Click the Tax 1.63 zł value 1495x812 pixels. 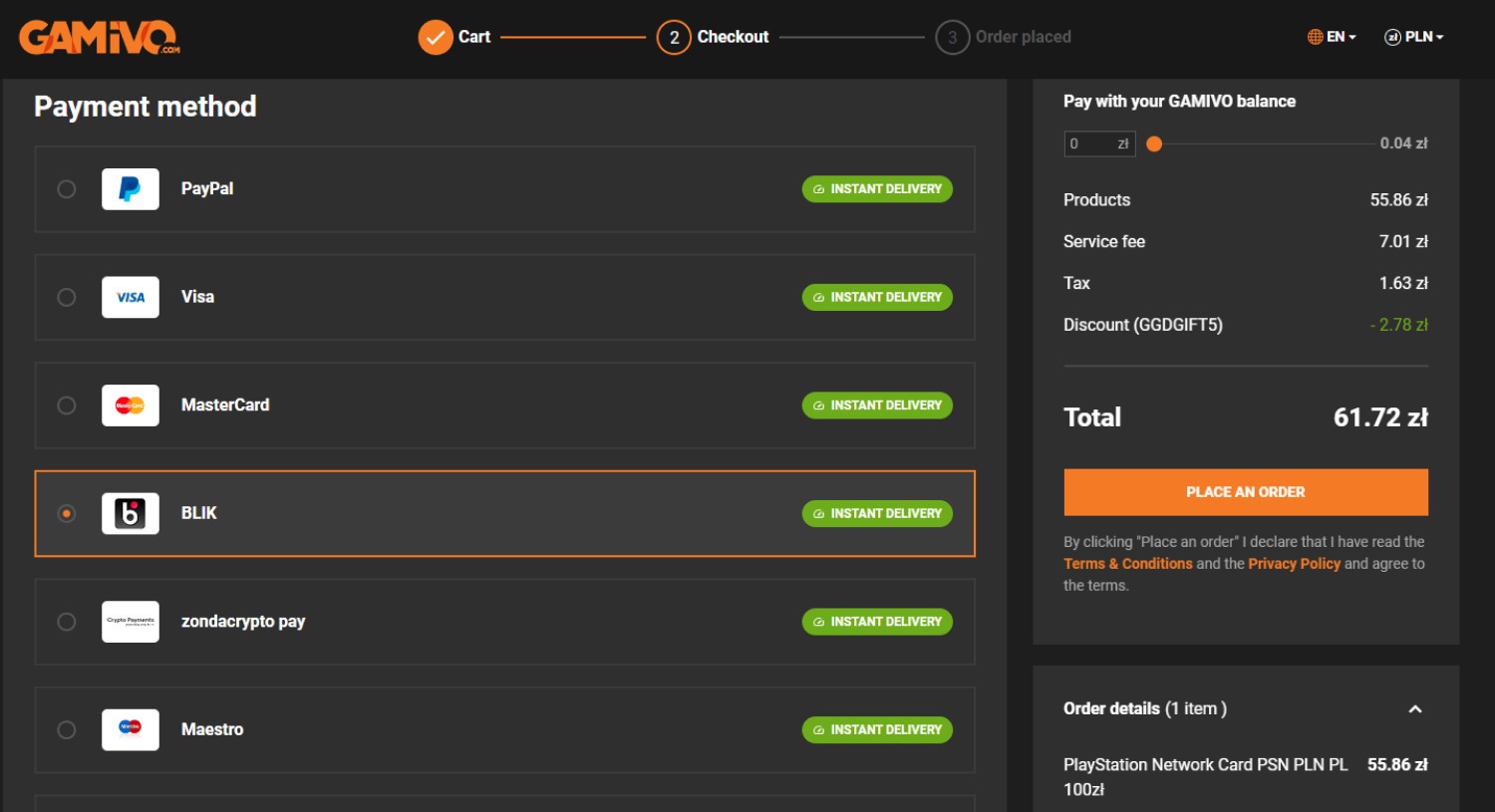(x=1403, y=283)
